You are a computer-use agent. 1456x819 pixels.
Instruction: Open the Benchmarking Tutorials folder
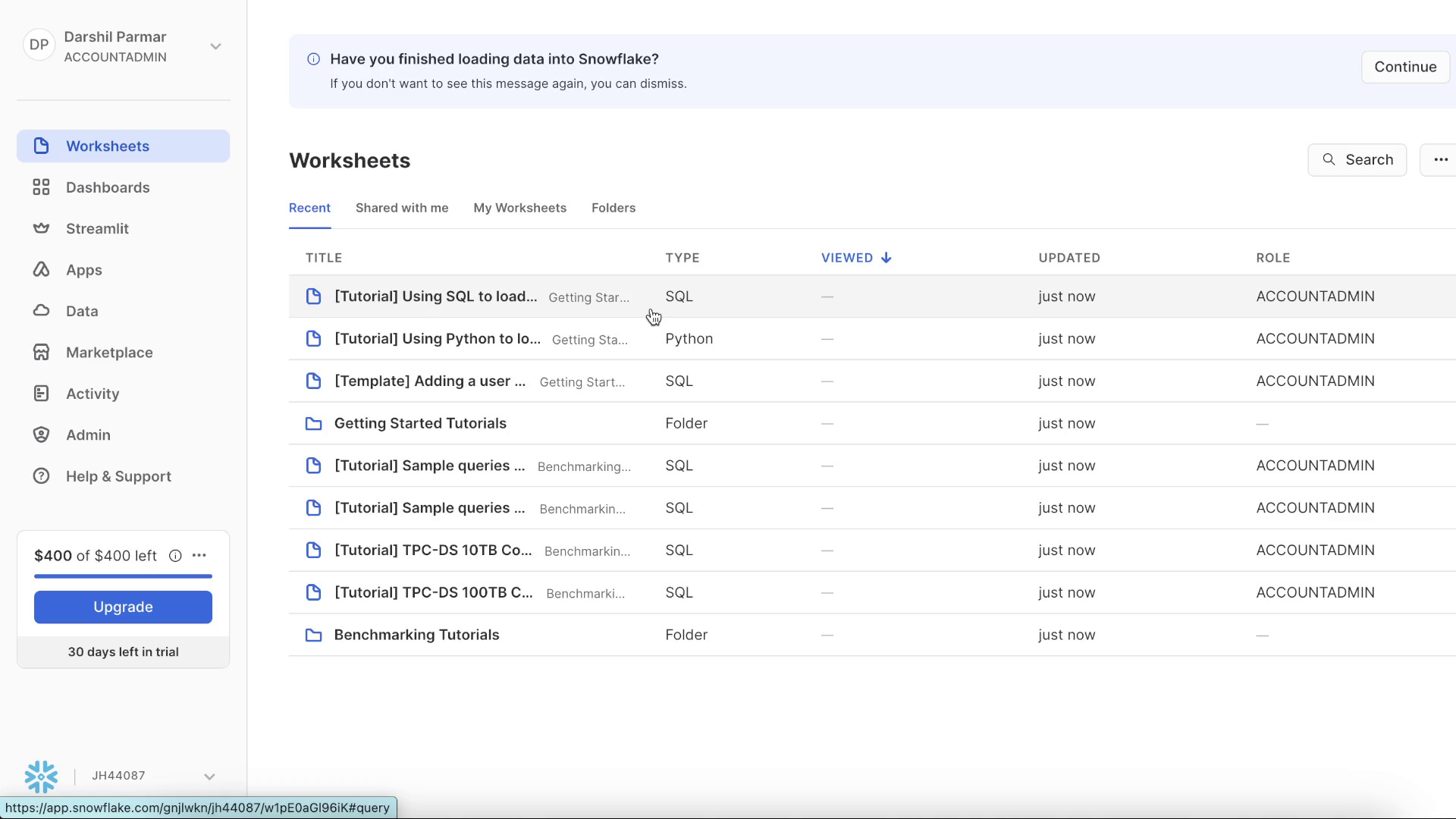tap(416, 635)
